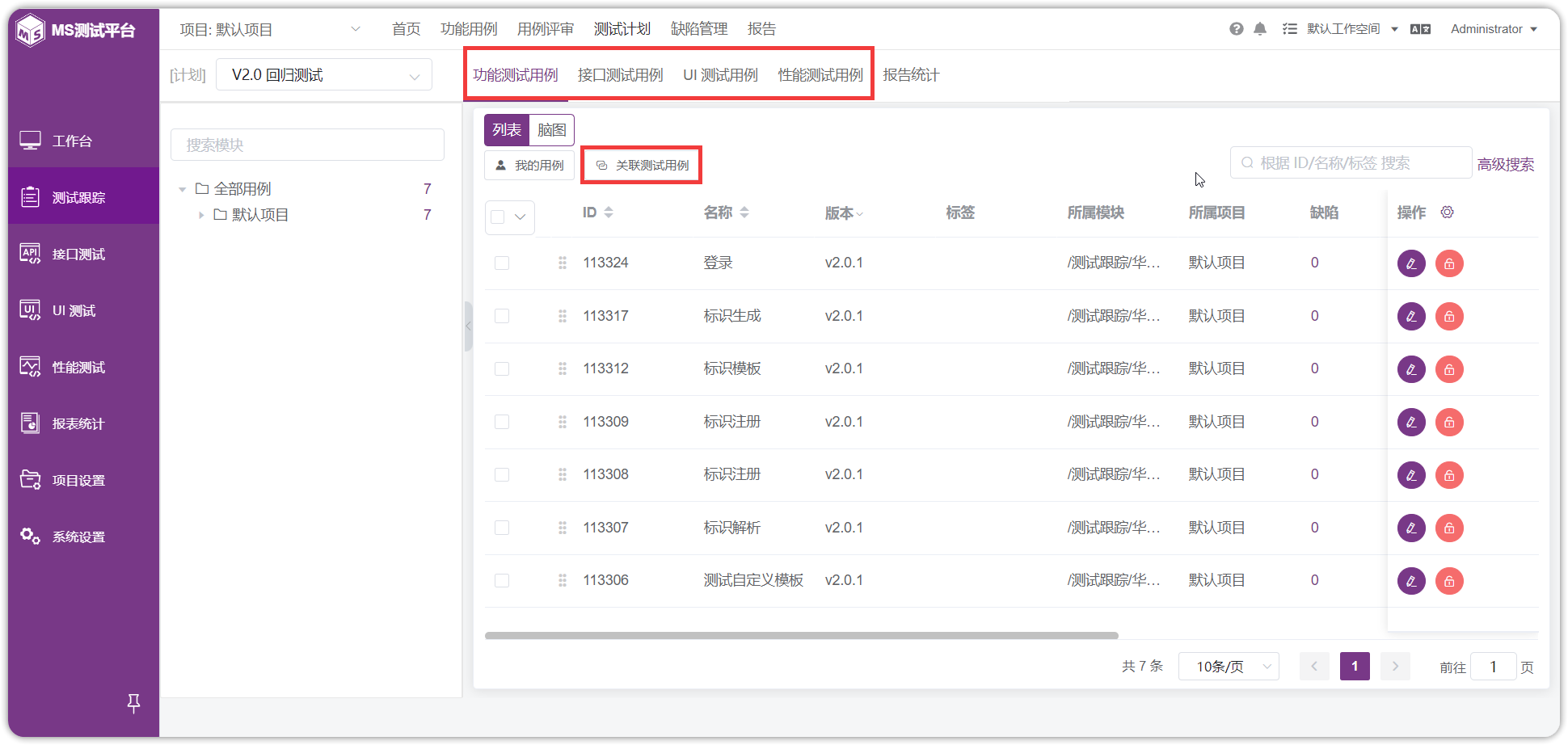Check the checkbox for case 113317
Image resolution: width=1568 pixels, height=745 pixels.
point(502,316)
